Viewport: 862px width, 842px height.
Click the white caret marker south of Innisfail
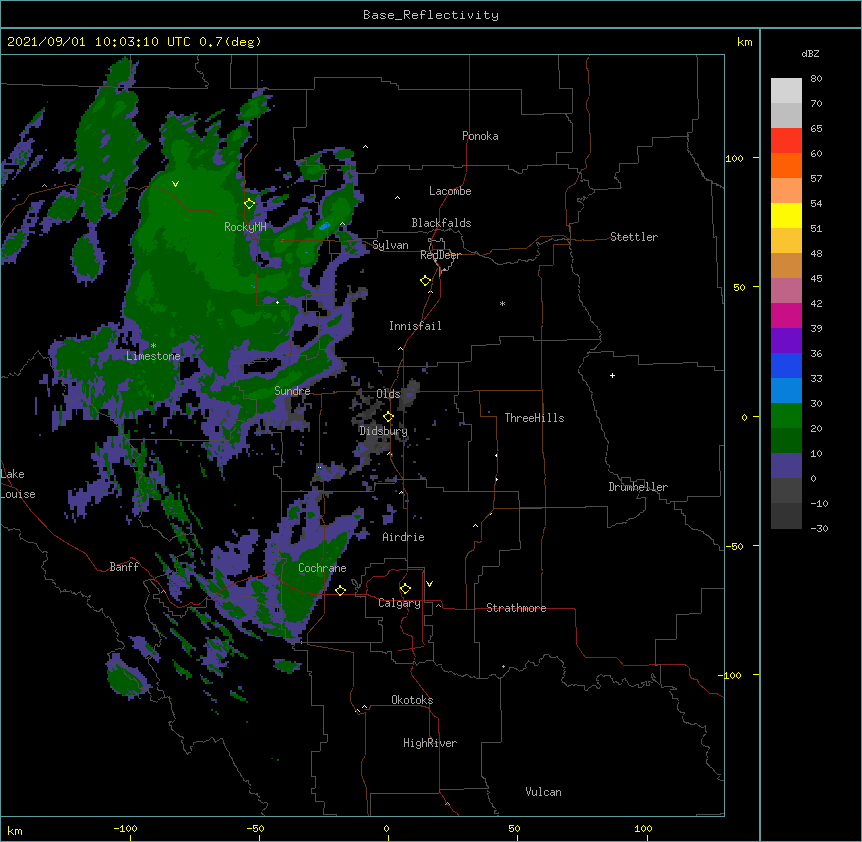[400, 348]
